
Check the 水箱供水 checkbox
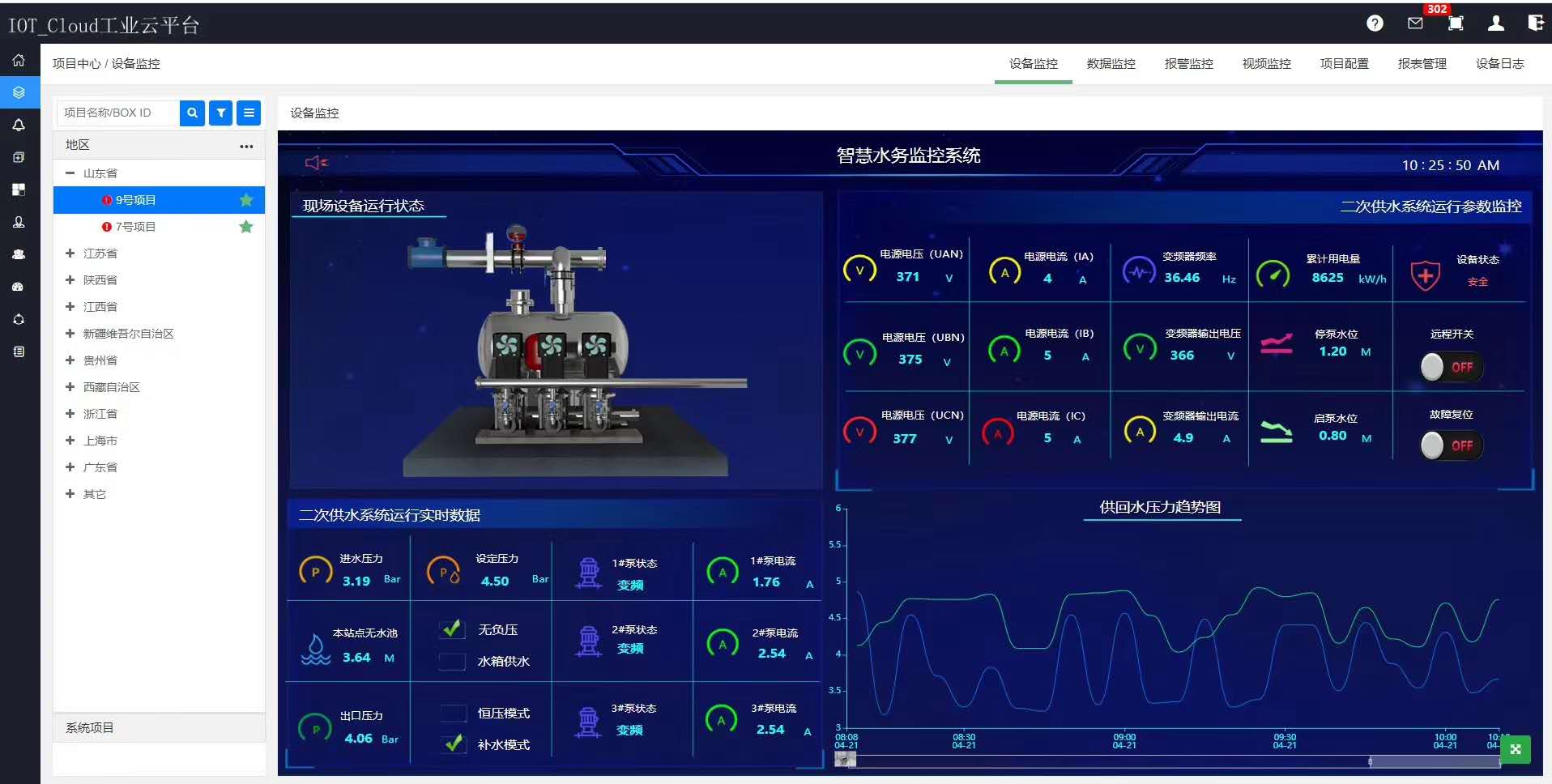pos(452,662)
